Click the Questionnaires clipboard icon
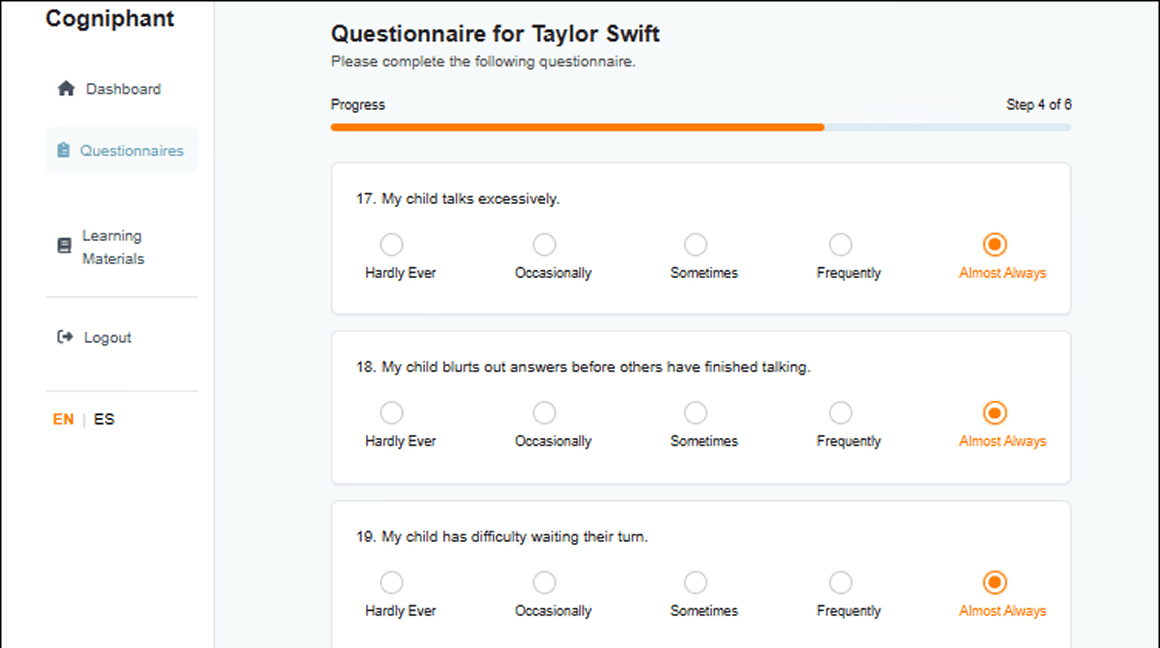Screen dimensions: 1160x648 (64, 151)
